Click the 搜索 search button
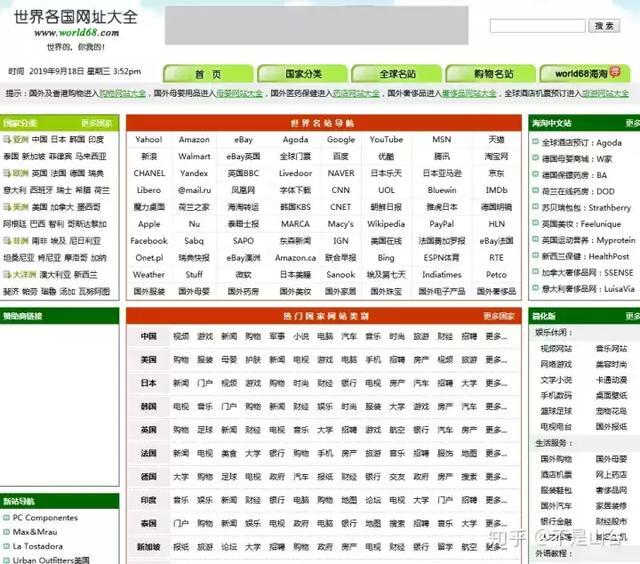The width and height of the screenshot is (640, 564). tap(604, 26)
